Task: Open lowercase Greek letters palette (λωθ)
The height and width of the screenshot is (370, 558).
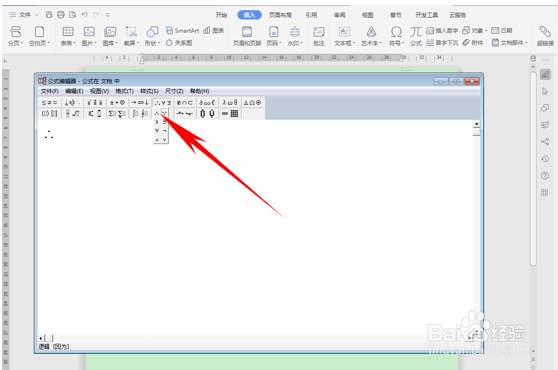Action: (x=230, y=102)
